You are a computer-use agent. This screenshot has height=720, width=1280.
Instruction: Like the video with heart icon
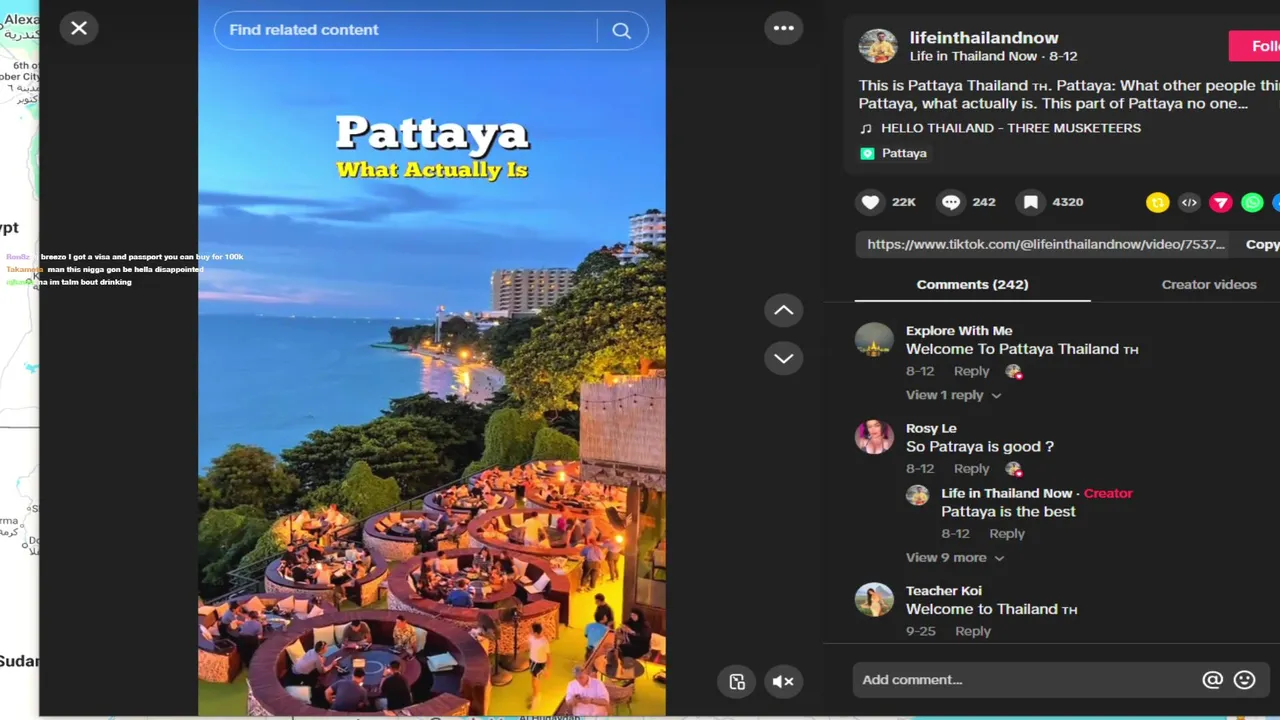point(871,202)
